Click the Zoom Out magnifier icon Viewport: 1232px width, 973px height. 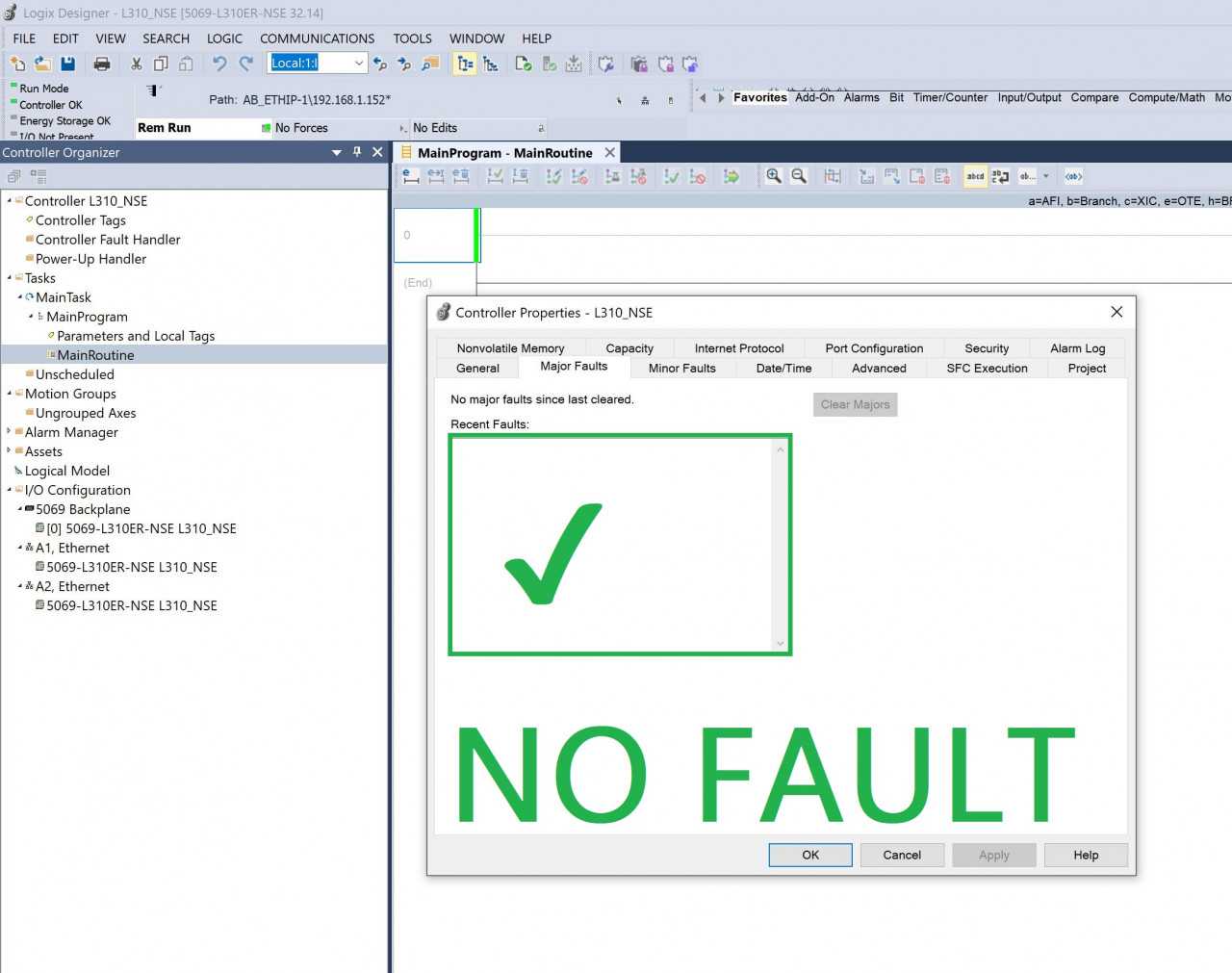click(x=799, y=176)
